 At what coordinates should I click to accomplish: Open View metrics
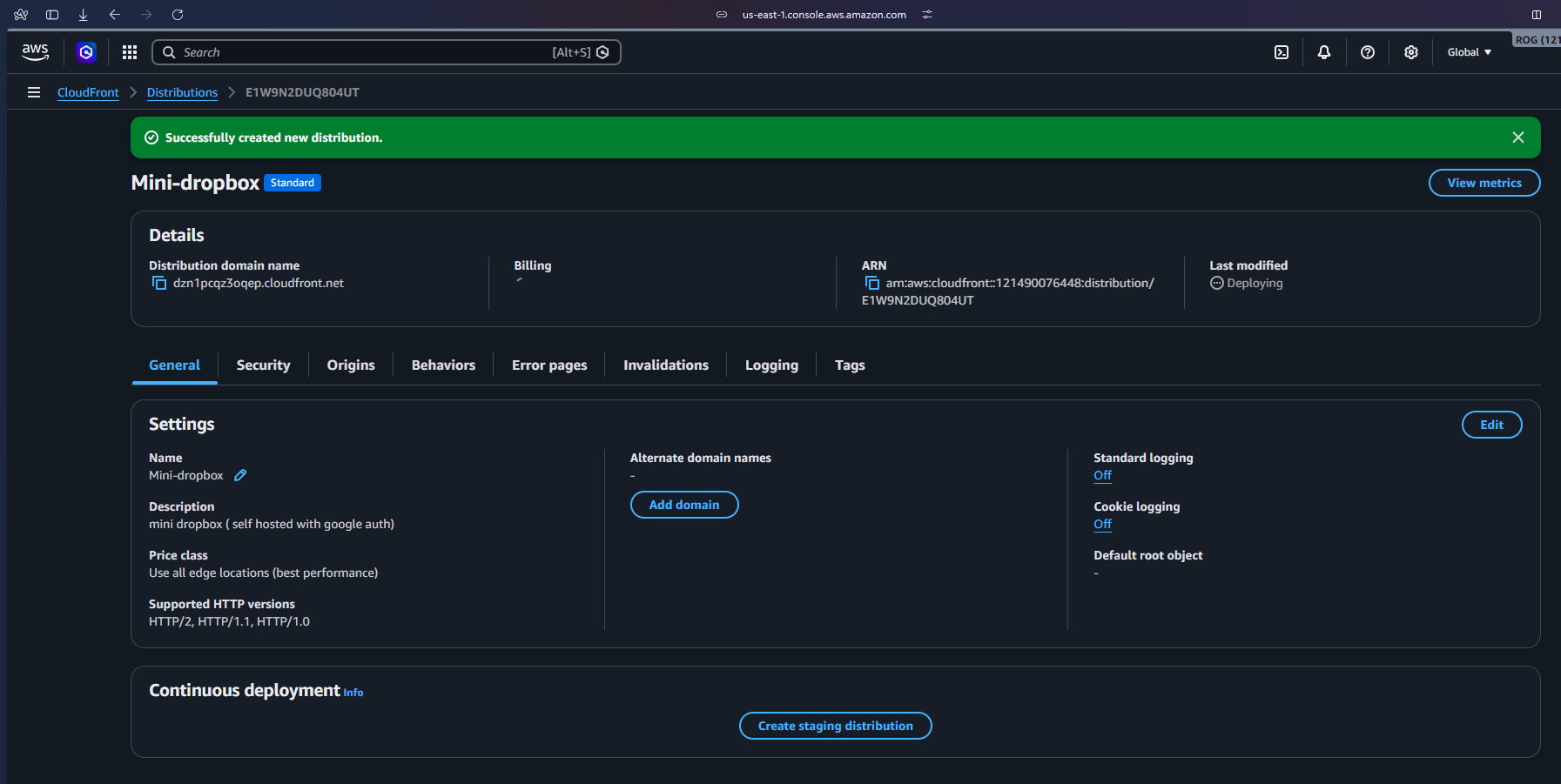[1484, 183]
